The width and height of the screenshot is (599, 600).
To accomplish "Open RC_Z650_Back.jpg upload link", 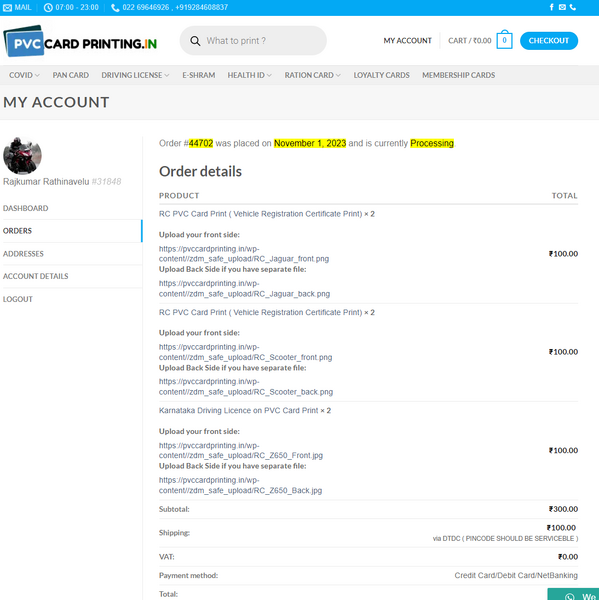I will point(240,485).
